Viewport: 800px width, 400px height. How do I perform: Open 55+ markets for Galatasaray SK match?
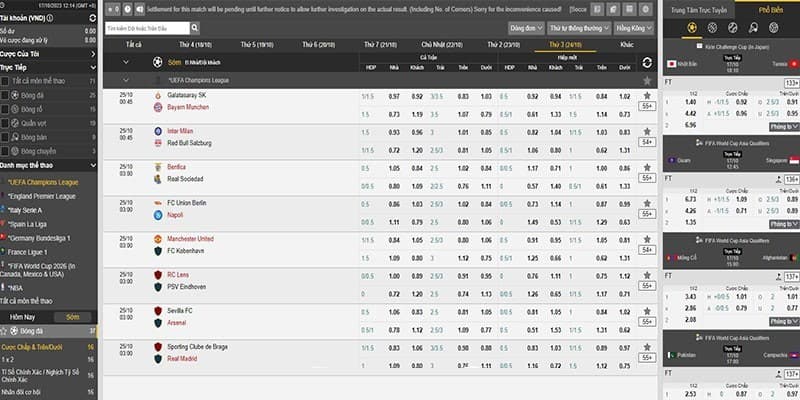click(647, 106)
